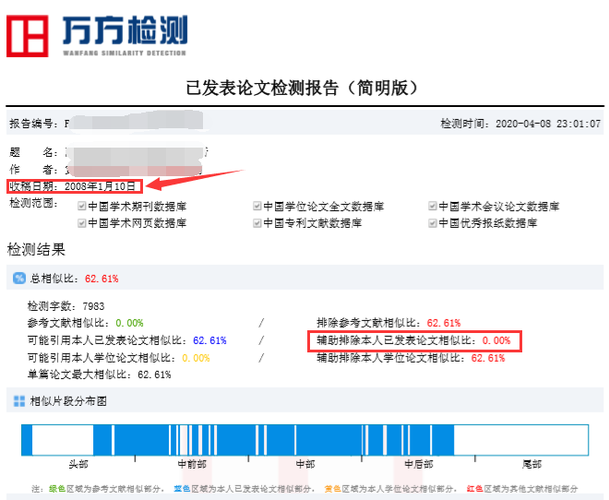This screenshot has width=609, height=500.
Task: Click the 中前部 label under the distribution bar
Action: (192, 464)
